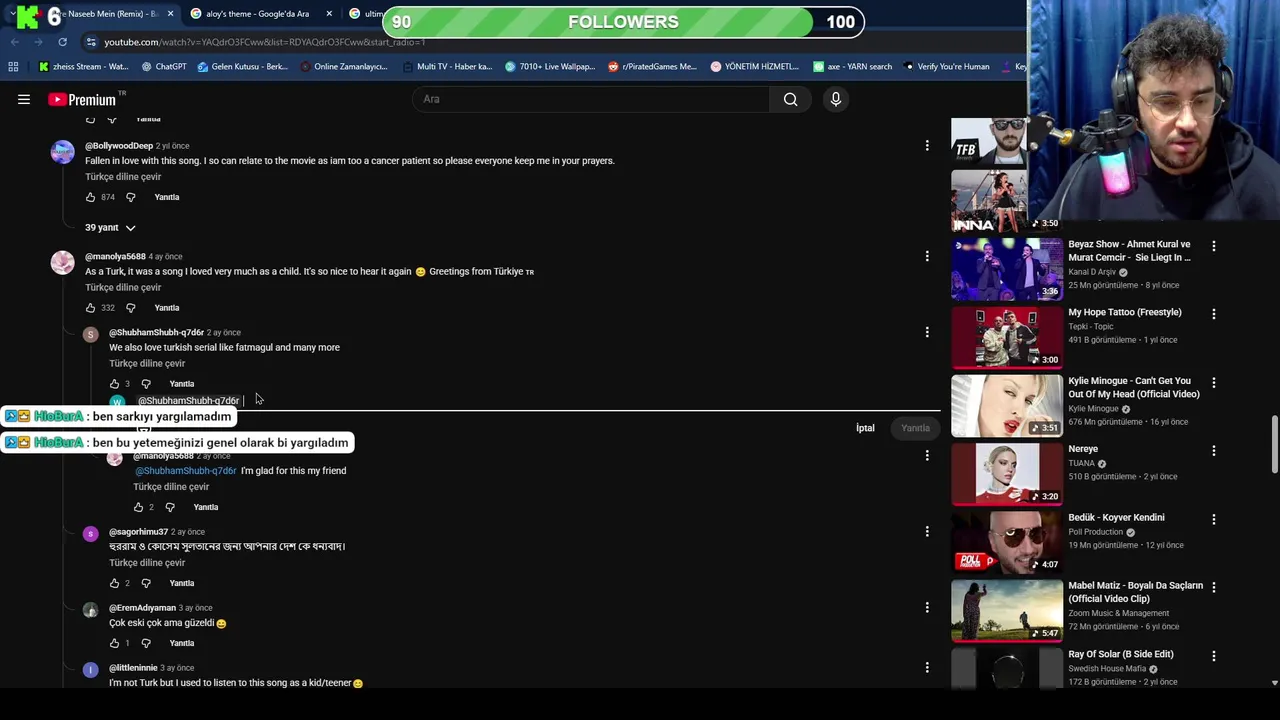Open more options for Kylie Minogue video
Image resolution: width=1280 pixels, height=720 pixels.
pos(1214,383)
